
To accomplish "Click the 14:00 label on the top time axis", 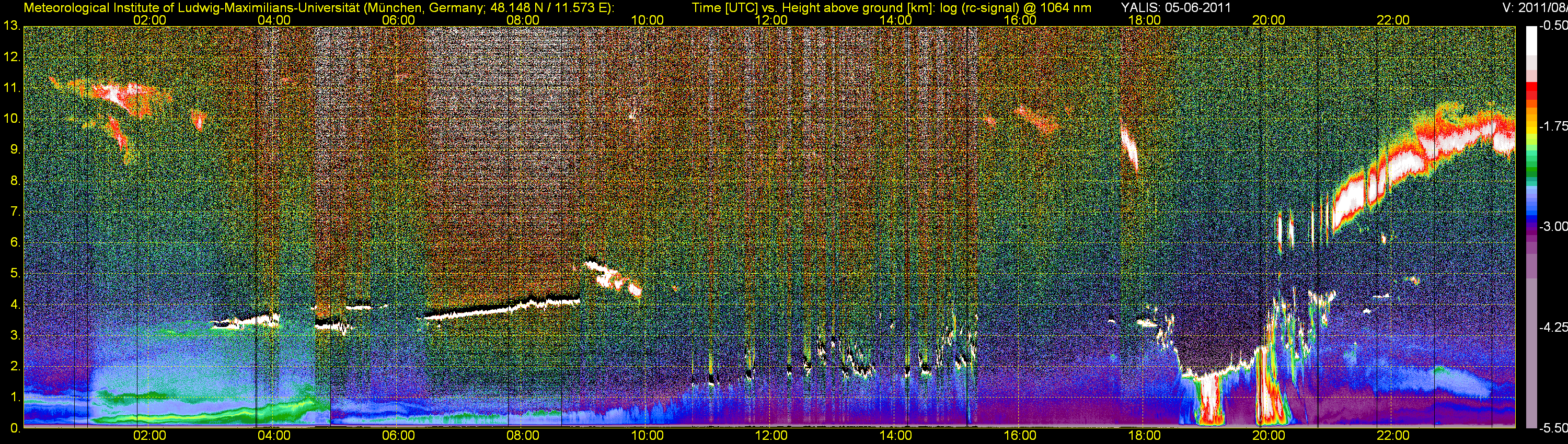I will click(895, 20).
